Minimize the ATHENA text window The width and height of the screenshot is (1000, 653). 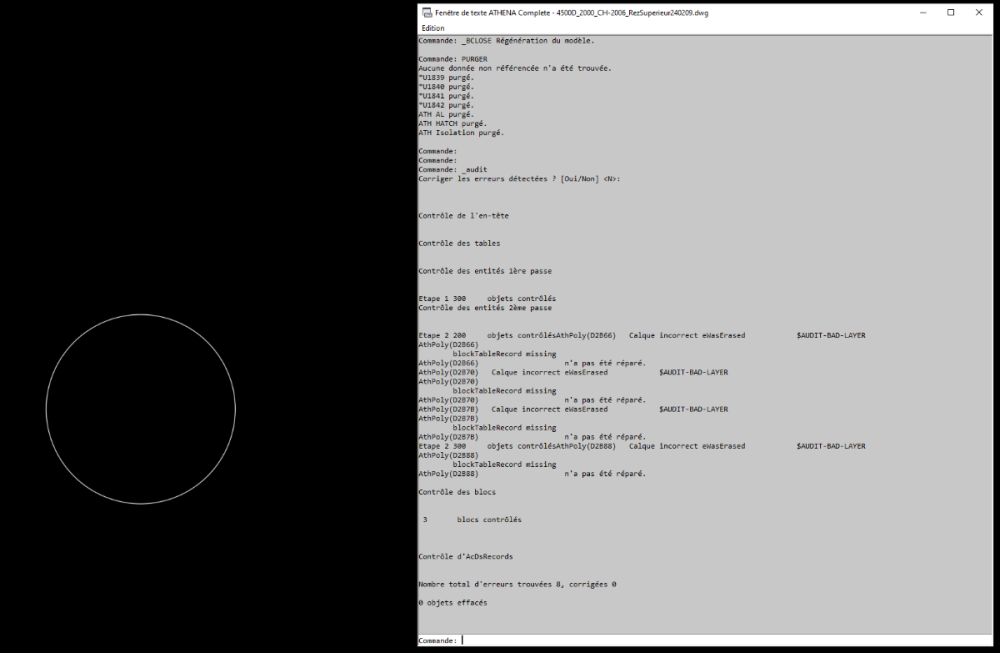click(923, 13)
